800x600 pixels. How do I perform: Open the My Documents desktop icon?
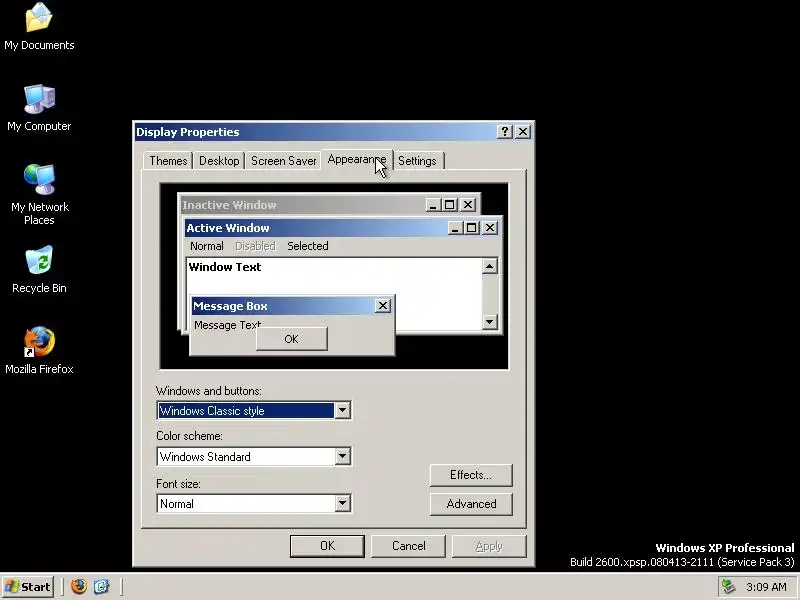(39, 27)
